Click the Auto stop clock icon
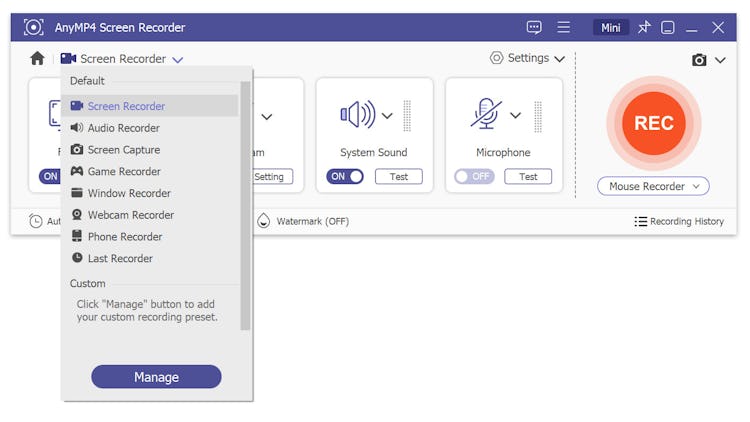Viewport: 750px width, 422px height. (x=35, y=221)
